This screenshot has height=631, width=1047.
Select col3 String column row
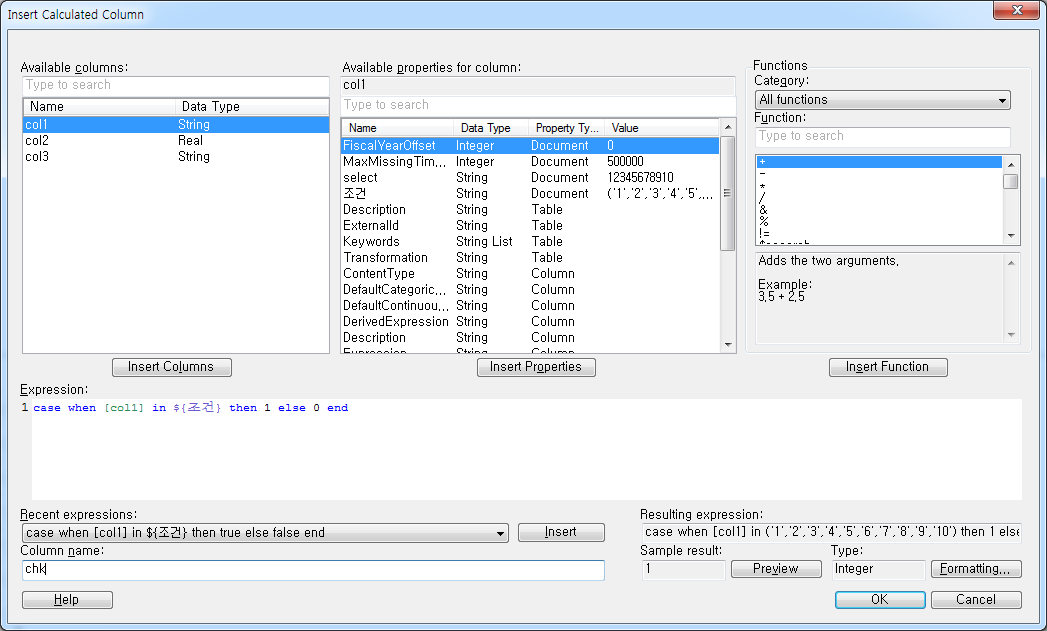(176, 157)
